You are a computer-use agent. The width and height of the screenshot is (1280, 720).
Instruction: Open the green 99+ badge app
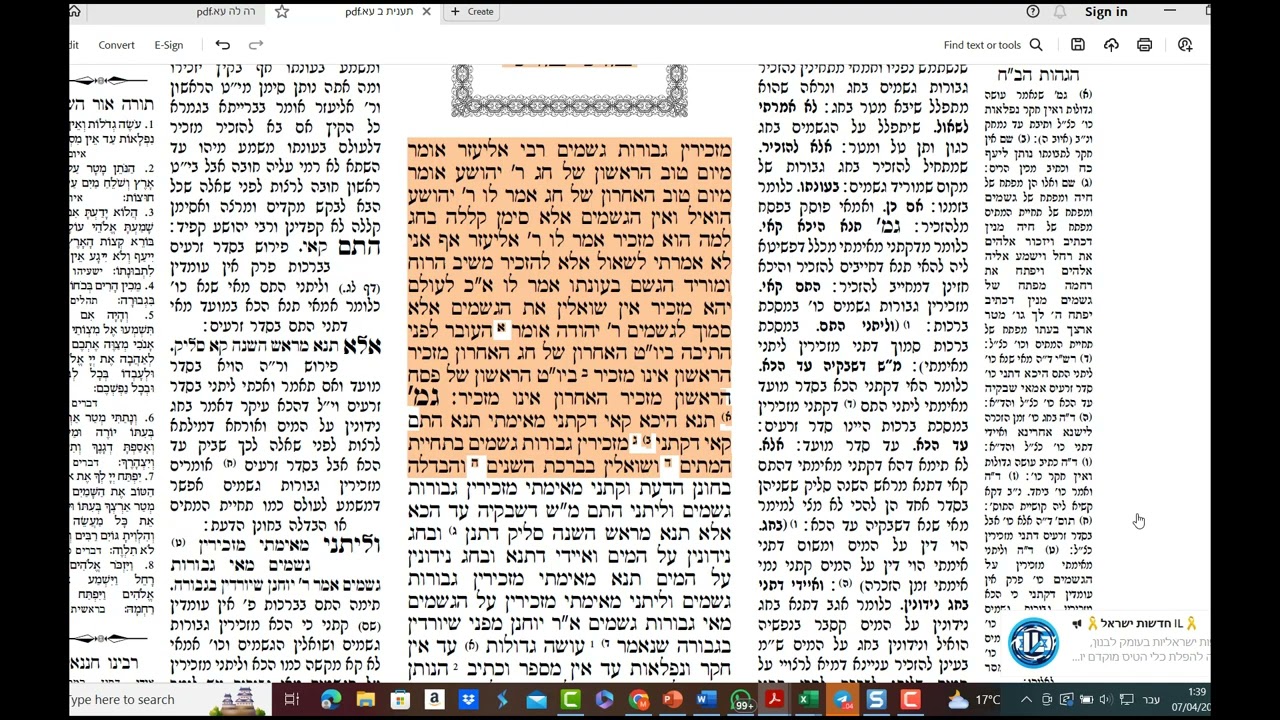pyautogui.click(x=741, y=700)
